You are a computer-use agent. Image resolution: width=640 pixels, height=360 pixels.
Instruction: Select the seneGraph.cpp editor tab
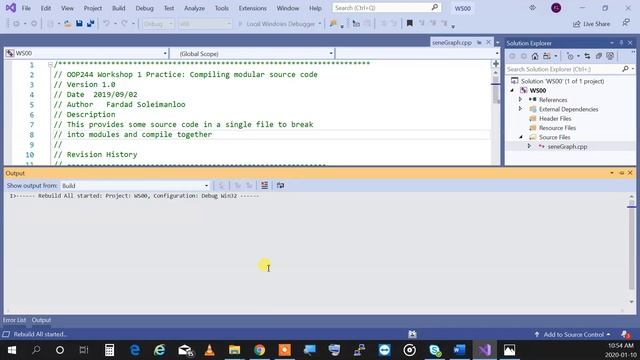pos(452,42)
